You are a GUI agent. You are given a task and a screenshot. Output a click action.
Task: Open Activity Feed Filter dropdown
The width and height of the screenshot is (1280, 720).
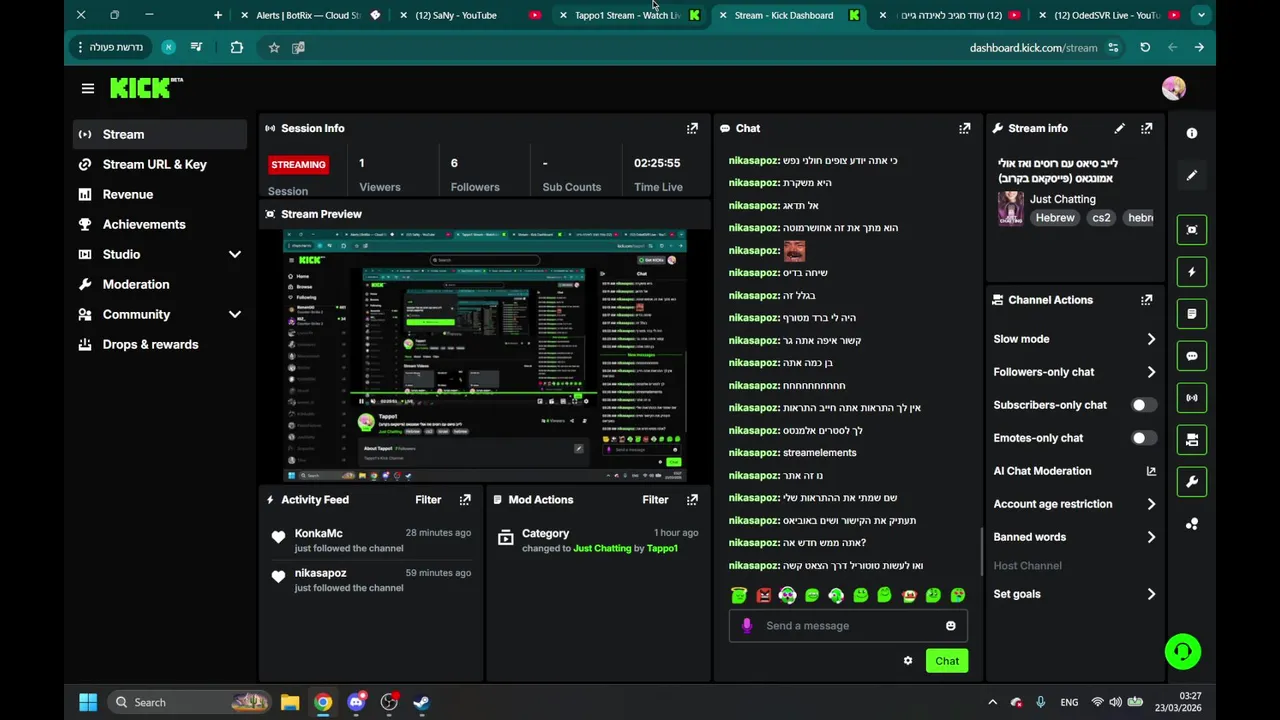428,500
